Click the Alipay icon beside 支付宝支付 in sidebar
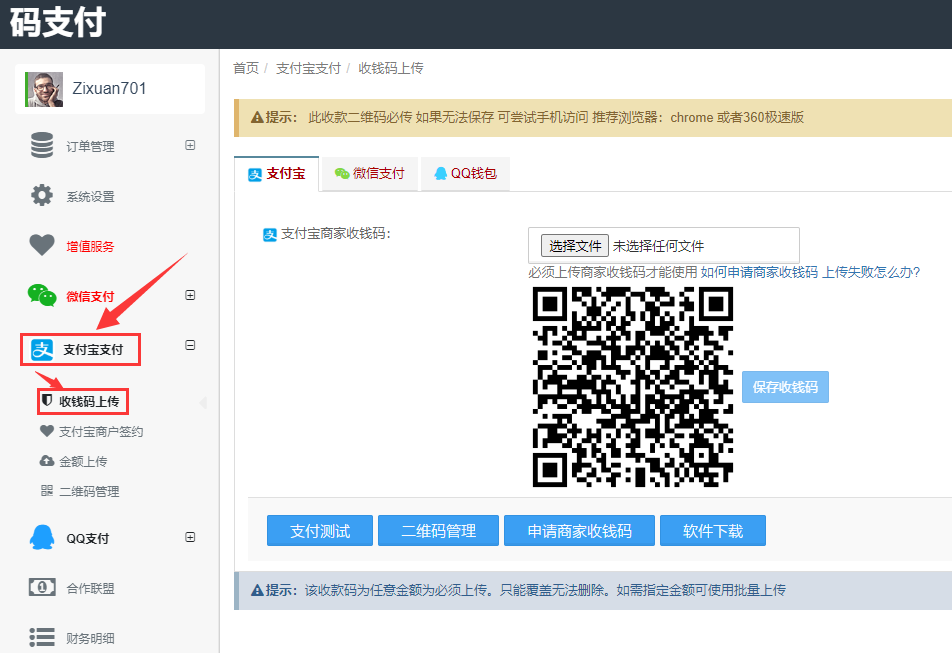The image size is (952, 653). point(42,350)
